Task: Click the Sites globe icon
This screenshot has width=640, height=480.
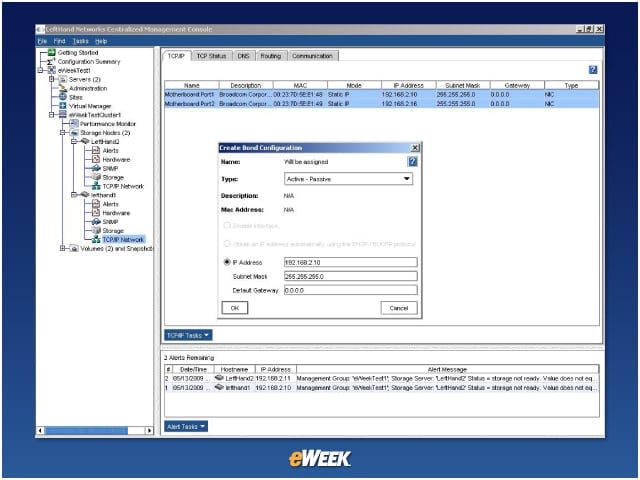Action: coord(63,97)
